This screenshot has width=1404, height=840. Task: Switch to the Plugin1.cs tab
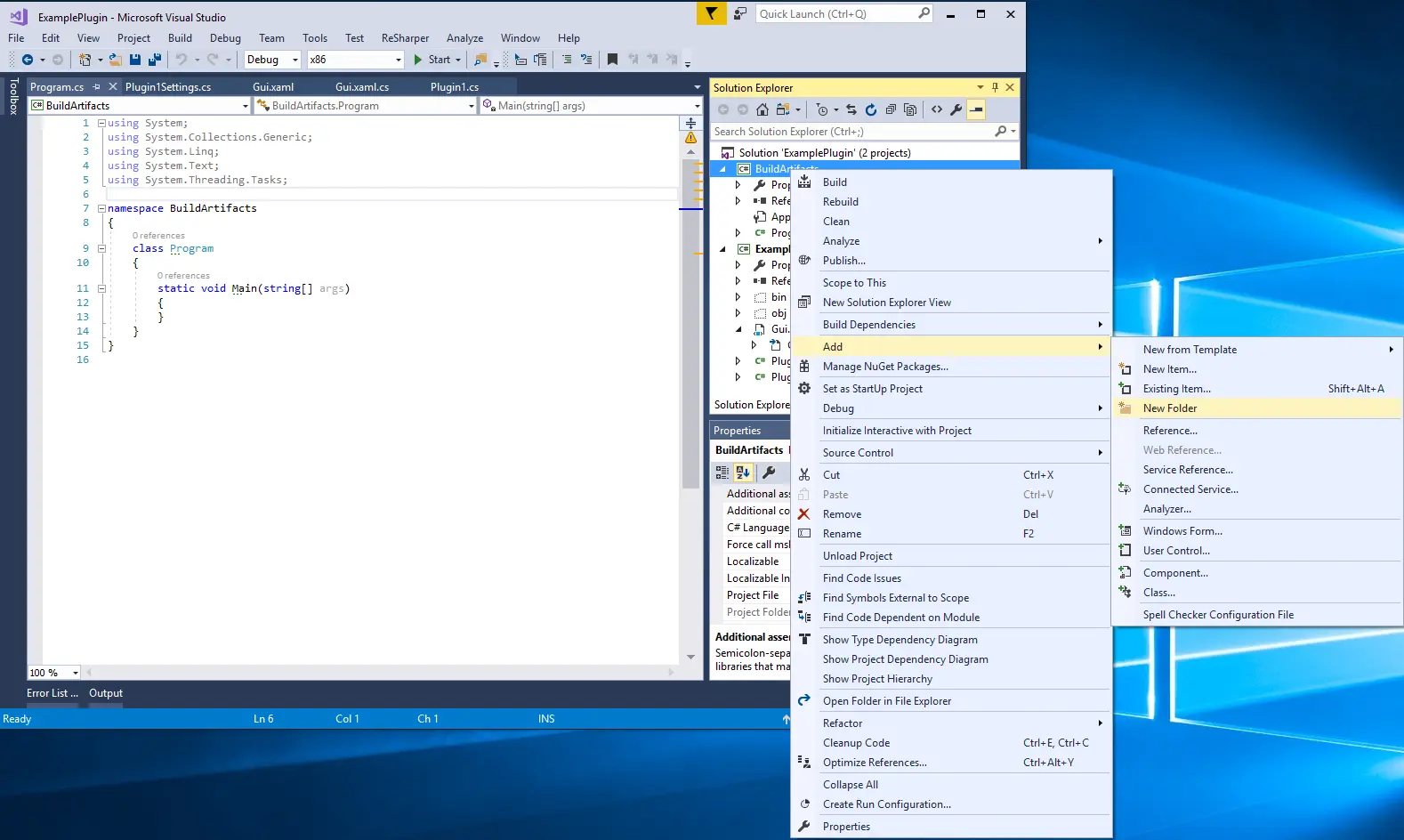pos(455,86)
